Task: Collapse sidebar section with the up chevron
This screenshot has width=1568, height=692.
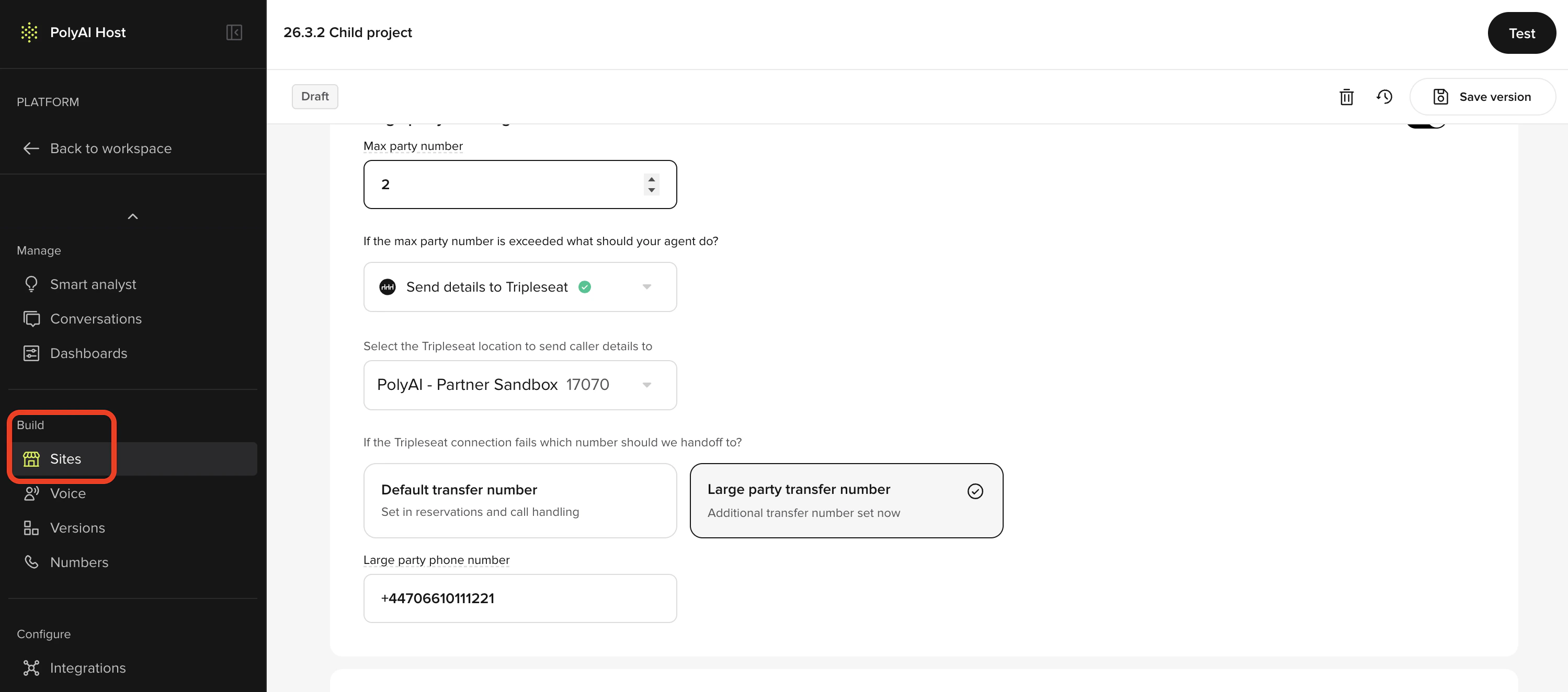Action: coord(133,216)
